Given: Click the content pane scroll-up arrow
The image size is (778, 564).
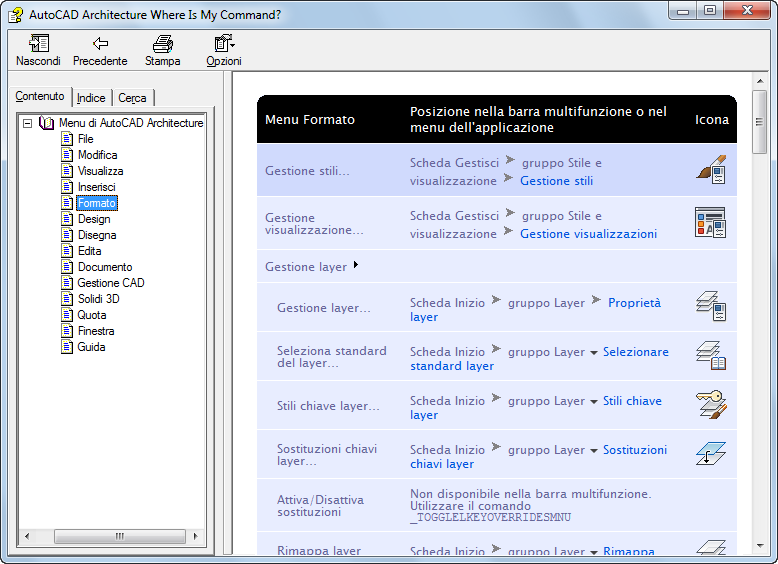Looking at the screenshot, I should [760, 80].
